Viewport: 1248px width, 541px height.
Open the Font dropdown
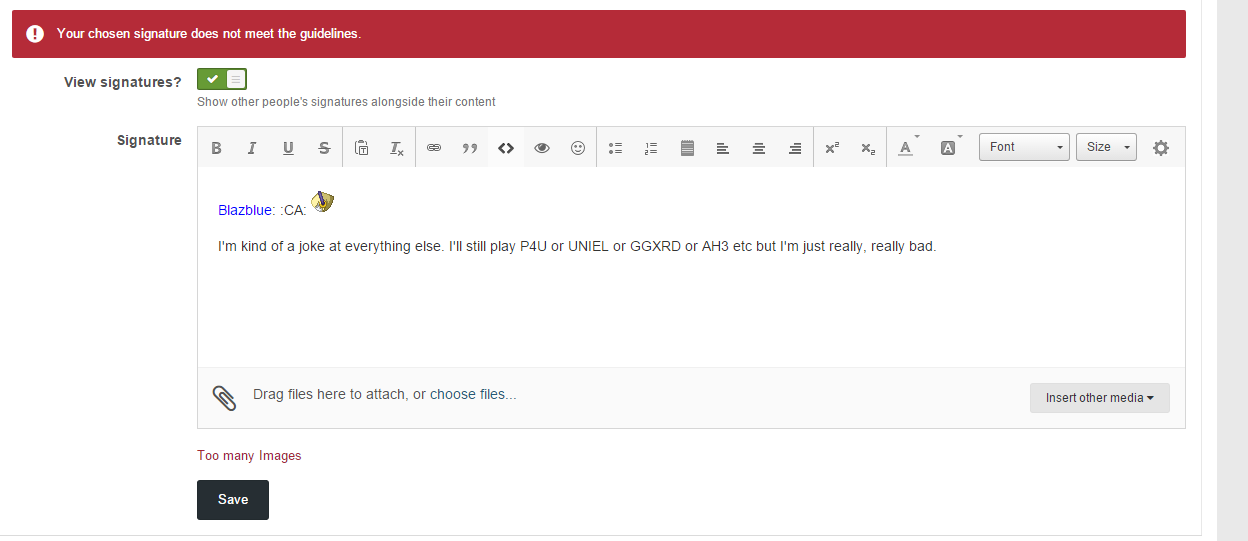coord(1024,147)
